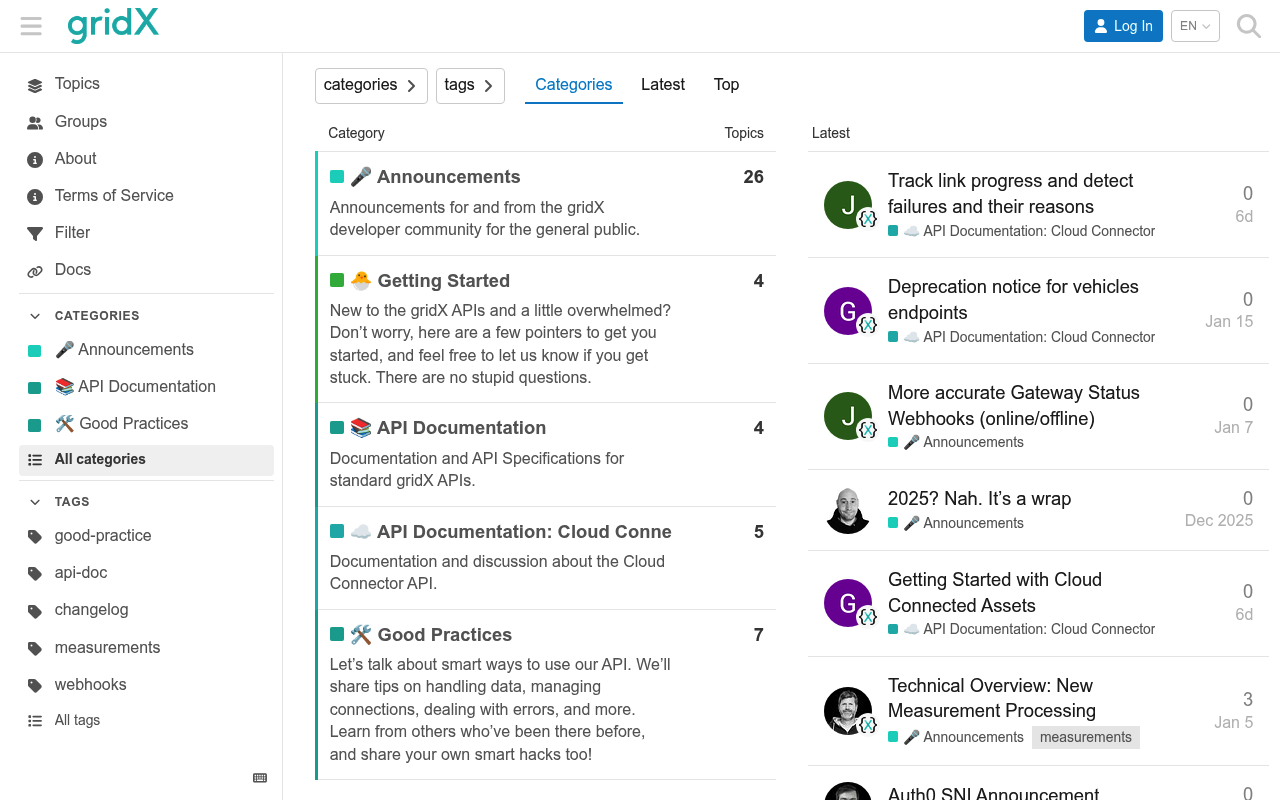Open topic Deprecation notice for vehicles endpoints
The image size is (1280, 800).
click(x=1013, y=300)
